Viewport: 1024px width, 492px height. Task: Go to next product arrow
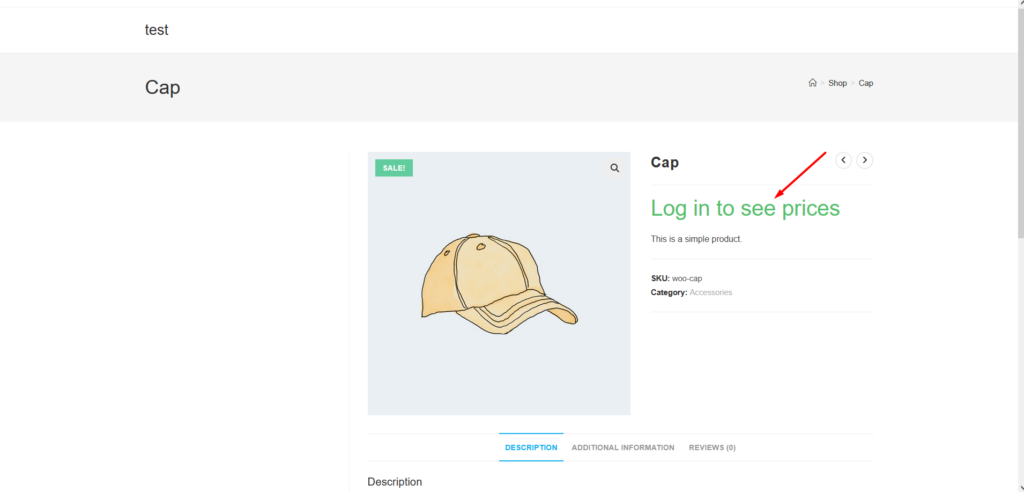click(x=866, y=160)
